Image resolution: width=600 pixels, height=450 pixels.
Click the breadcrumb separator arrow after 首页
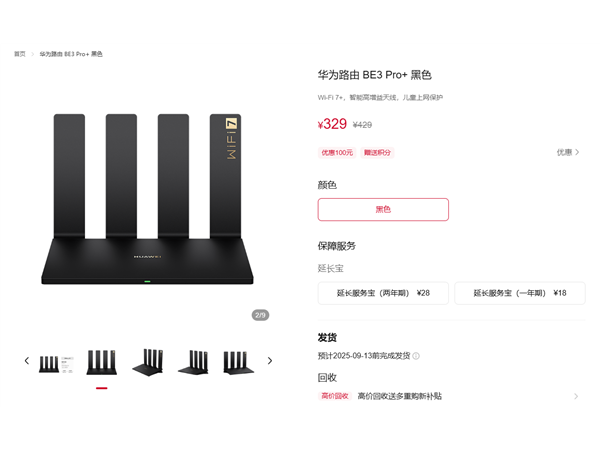(x=33, y=54)
